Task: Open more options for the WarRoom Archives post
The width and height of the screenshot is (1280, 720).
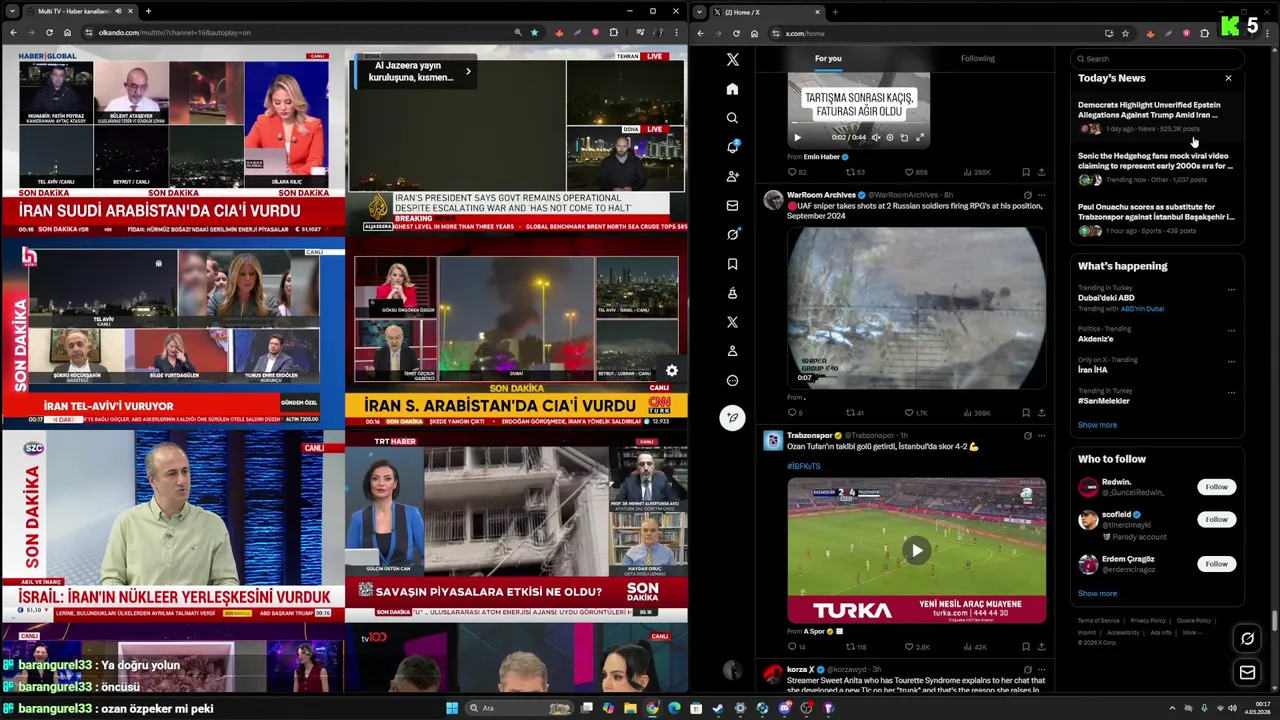Action: pos(1041,195)
